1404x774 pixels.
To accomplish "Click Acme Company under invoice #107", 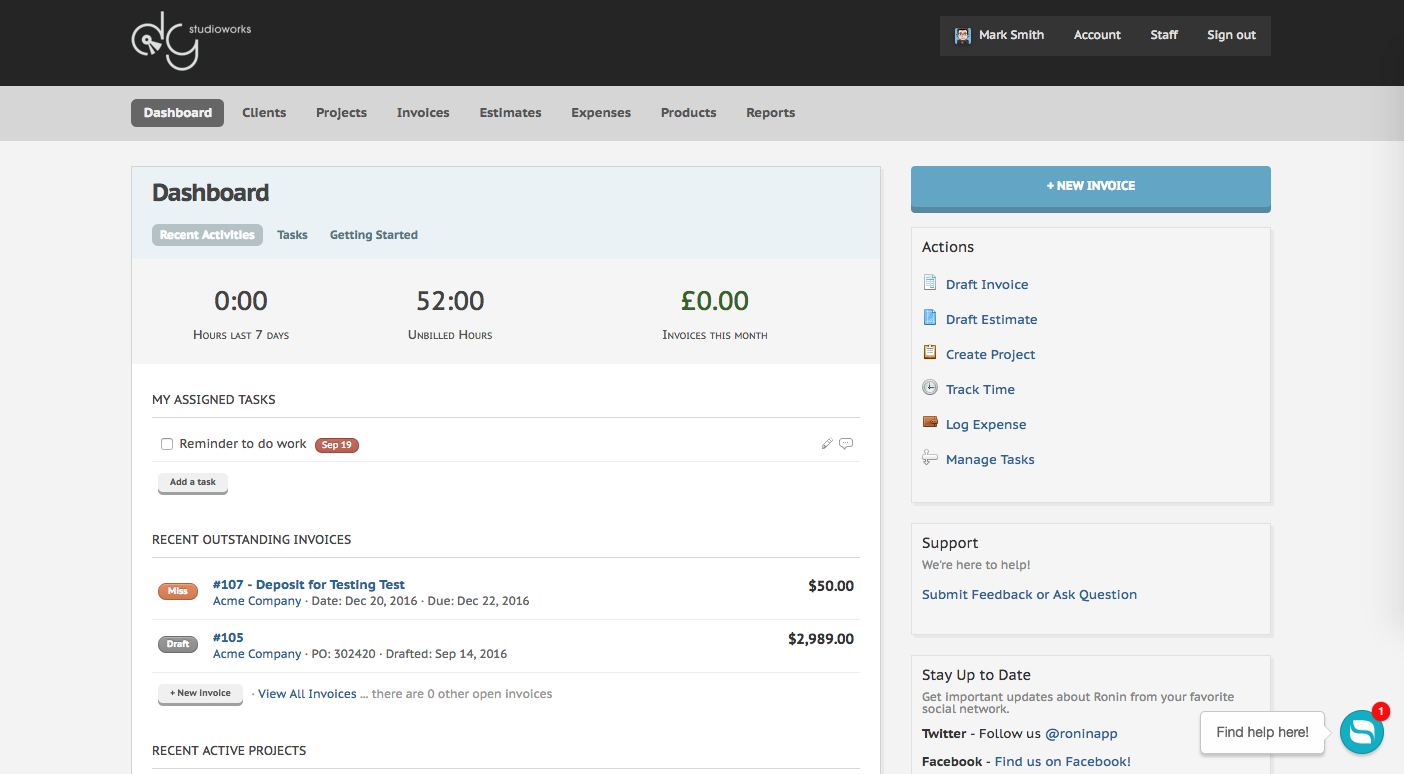I will [257, 601].
